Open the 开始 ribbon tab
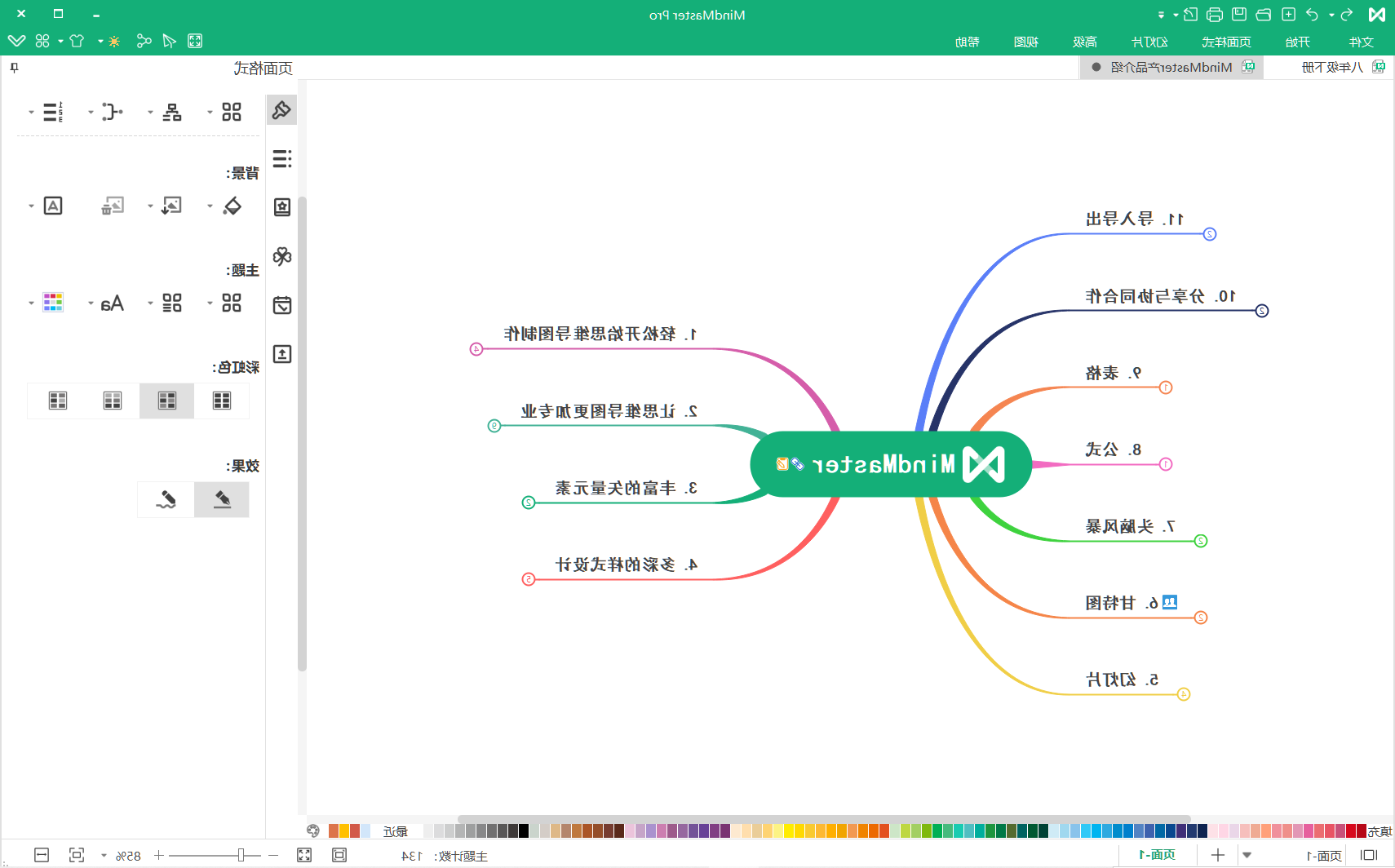This screenshot has height=868, width=1395. (1297, 42)
